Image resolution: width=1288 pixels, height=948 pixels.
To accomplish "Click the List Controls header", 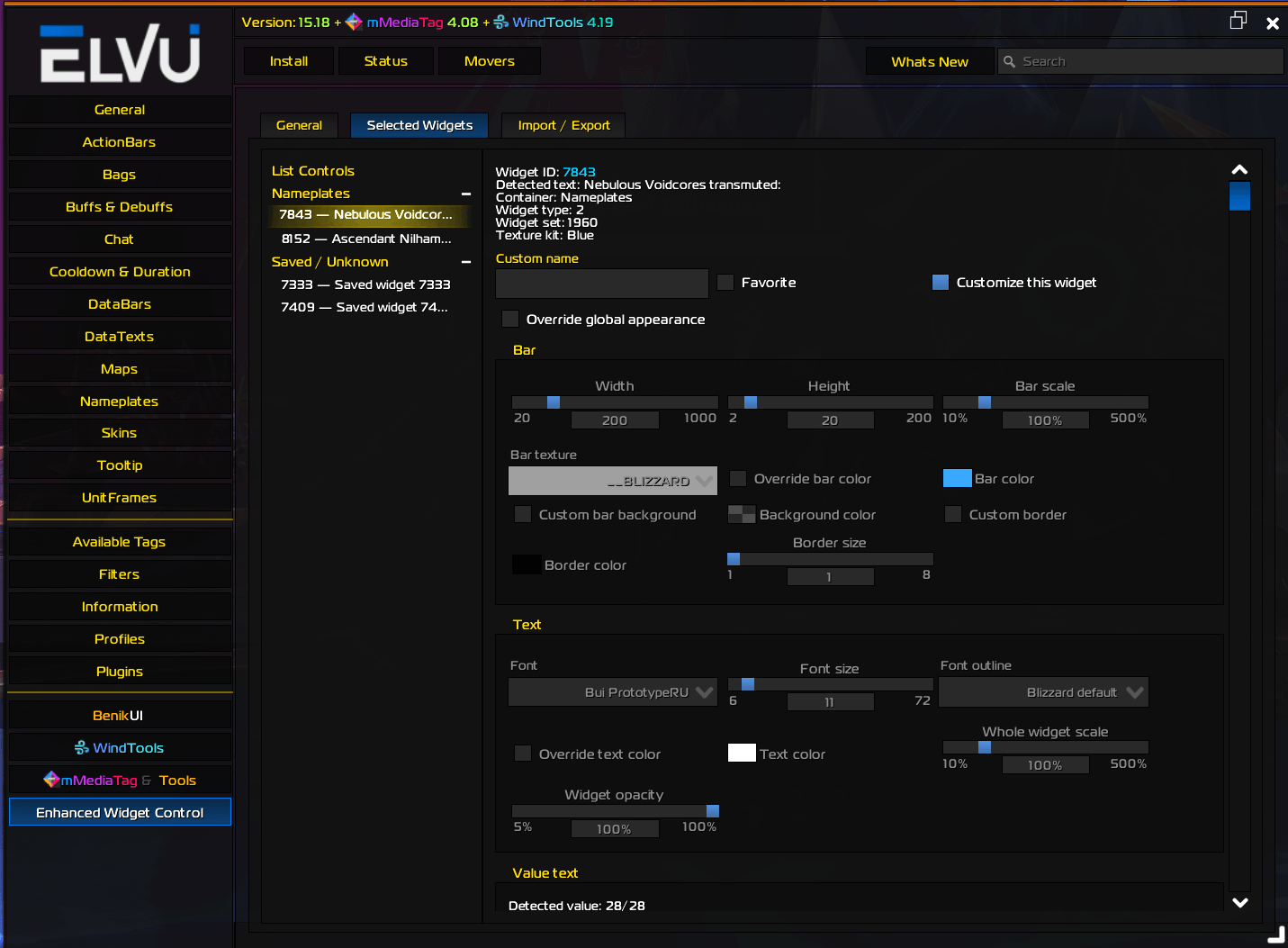I will click(313, 171).
